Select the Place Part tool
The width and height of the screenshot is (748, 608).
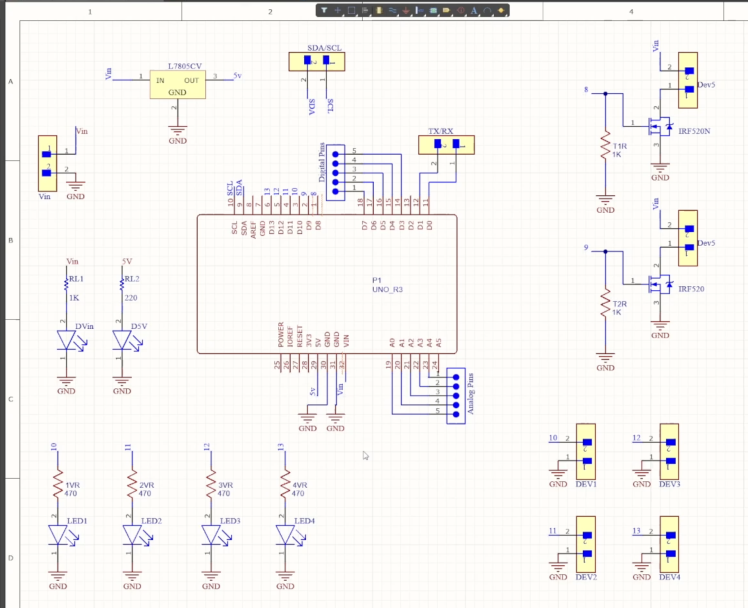tap(380, 10)
